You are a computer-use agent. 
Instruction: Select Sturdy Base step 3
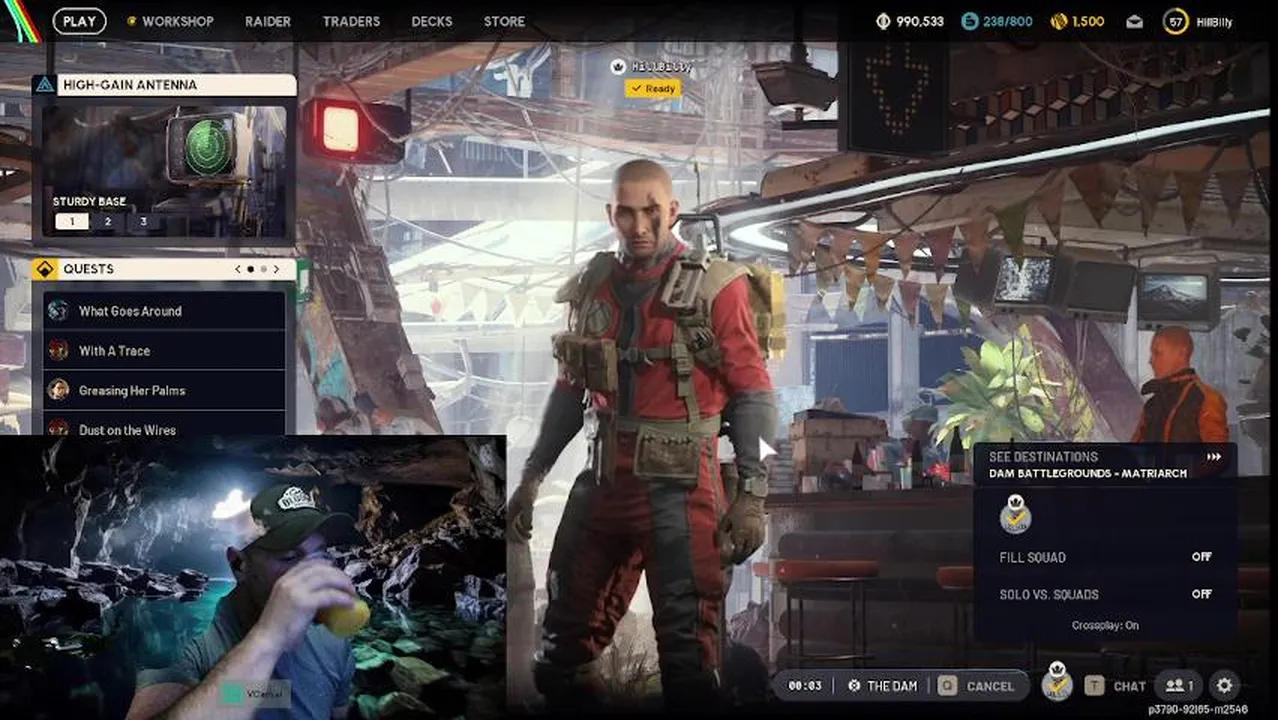(143, 221)
